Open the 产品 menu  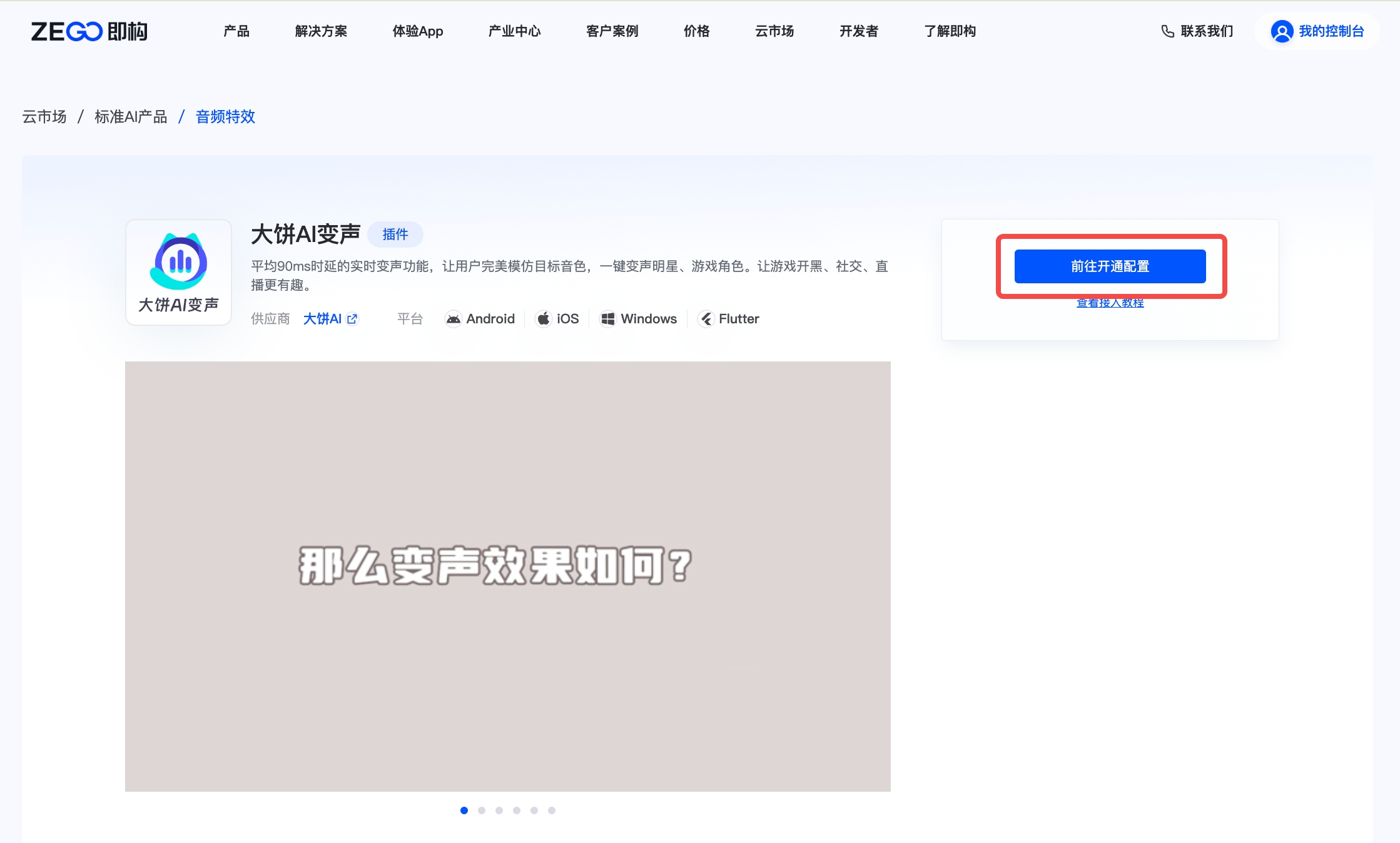tap(236, 31)
